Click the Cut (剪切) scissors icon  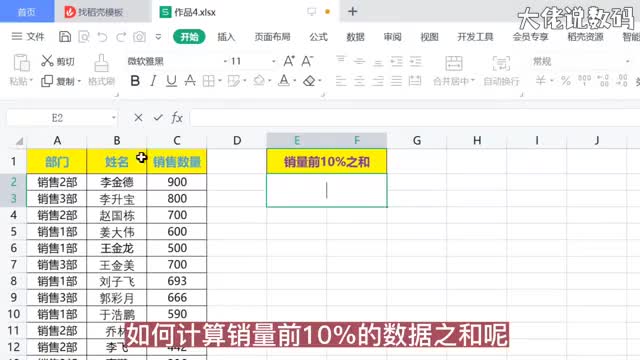tap(47, 61)
